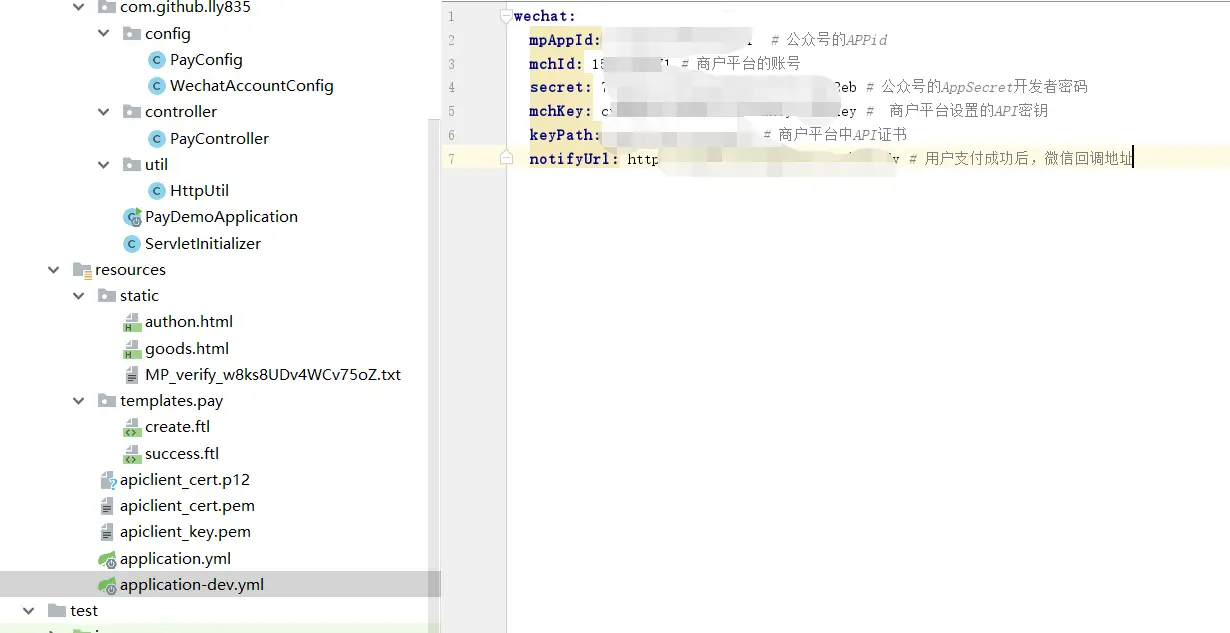Click the test folder icon
1230x633 pixels.
57,610
